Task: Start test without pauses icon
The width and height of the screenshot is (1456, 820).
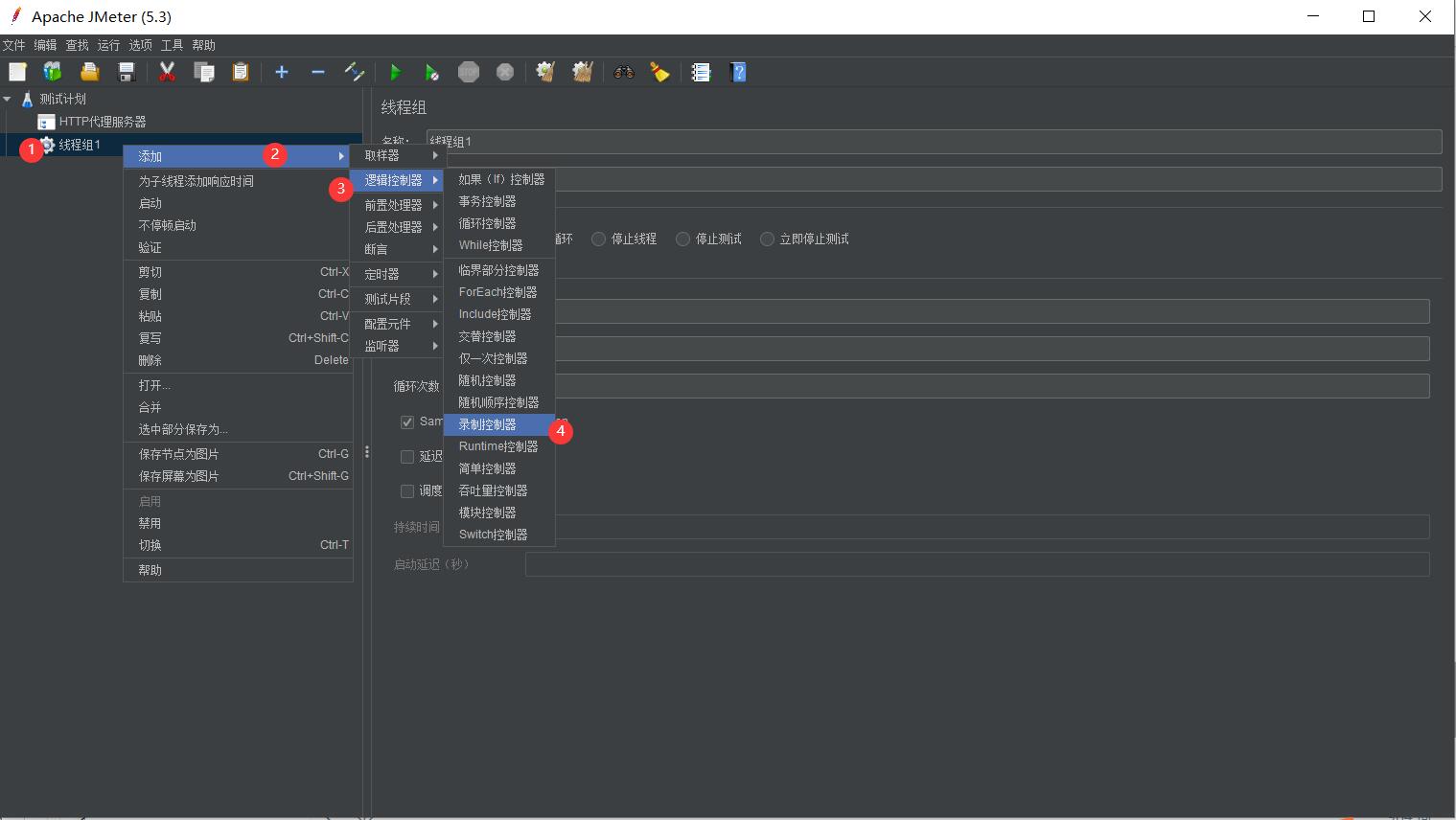Action: pyautogui.click(x=432, y=72)
